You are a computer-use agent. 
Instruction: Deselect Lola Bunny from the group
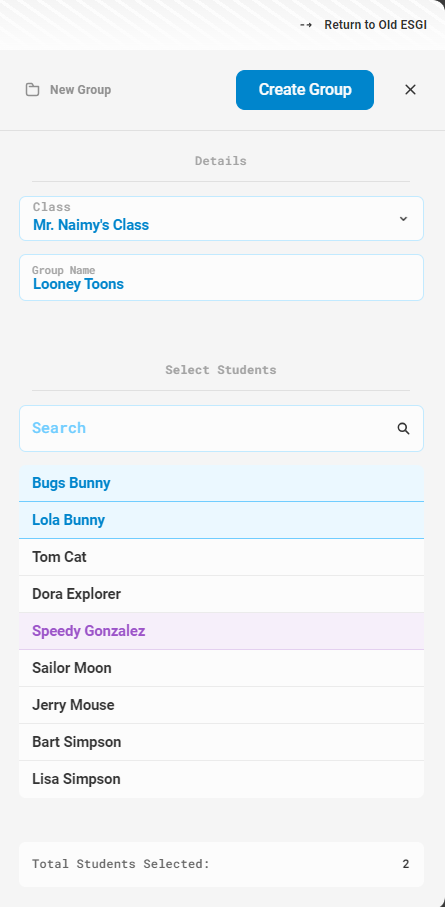click(x=222, y=520)
